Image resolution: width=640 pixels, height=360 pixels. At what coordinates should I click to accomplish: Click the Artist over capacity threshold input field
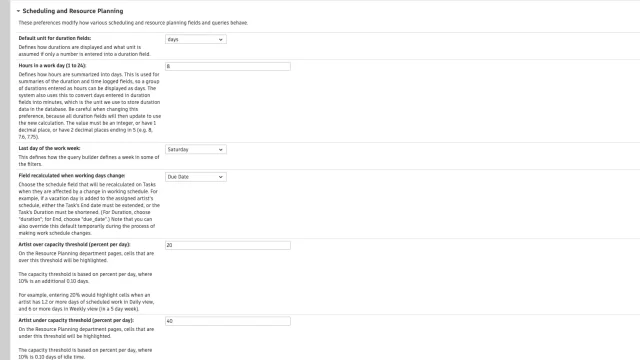point(228,245)
